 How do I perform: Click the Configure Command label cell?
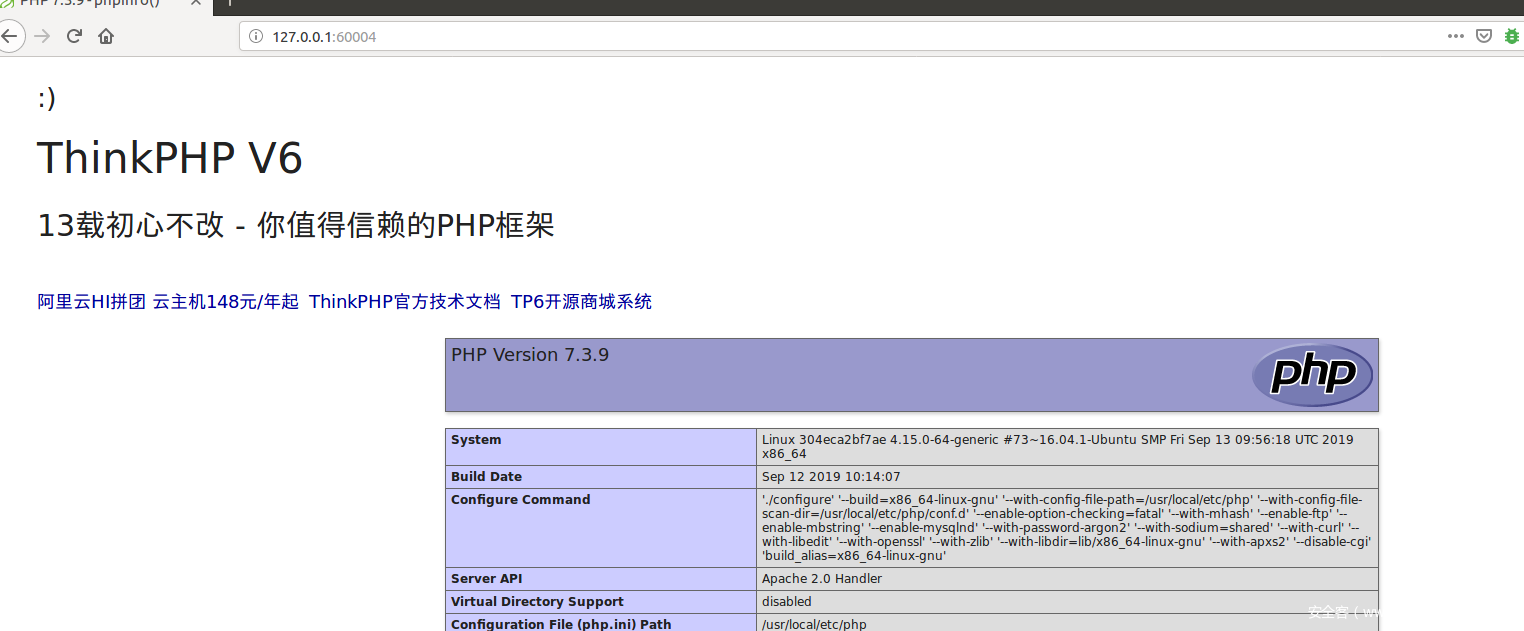click(520, 500)
